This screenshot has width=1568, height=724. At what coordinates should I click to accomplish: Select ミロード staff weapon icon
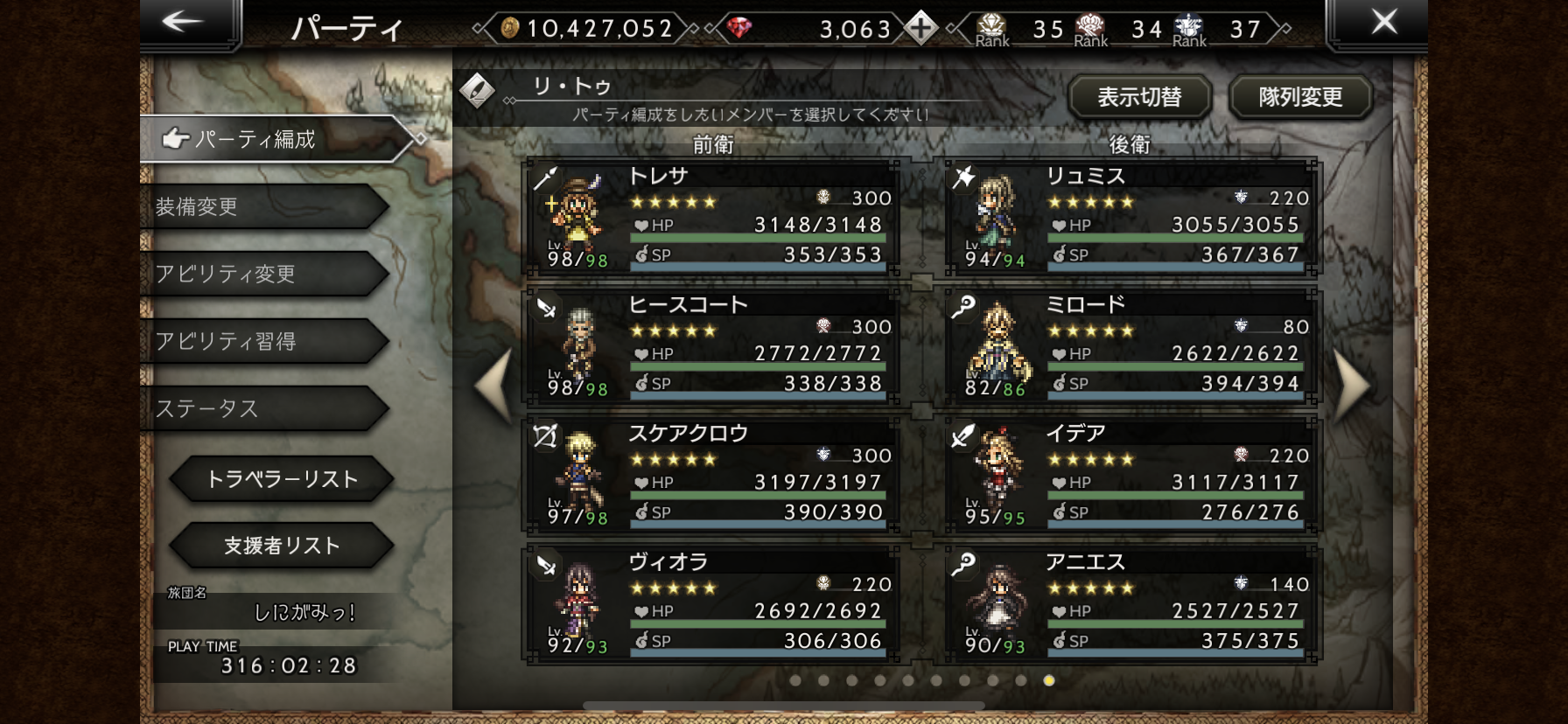point(963,307)
